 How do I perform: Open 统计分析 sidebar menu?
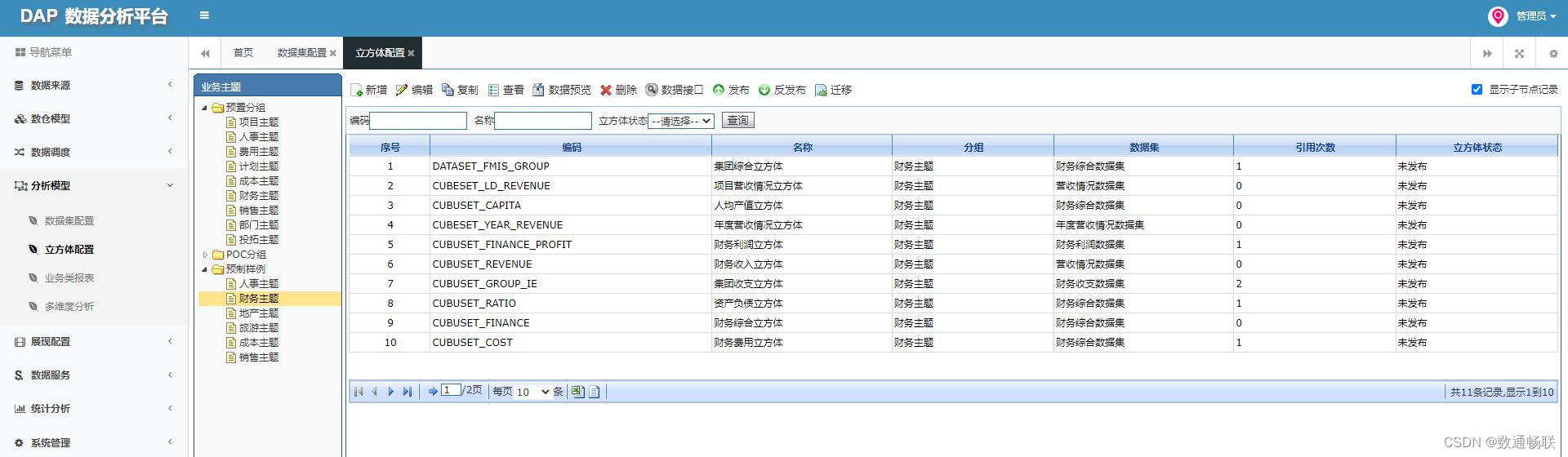pos(94,408)
